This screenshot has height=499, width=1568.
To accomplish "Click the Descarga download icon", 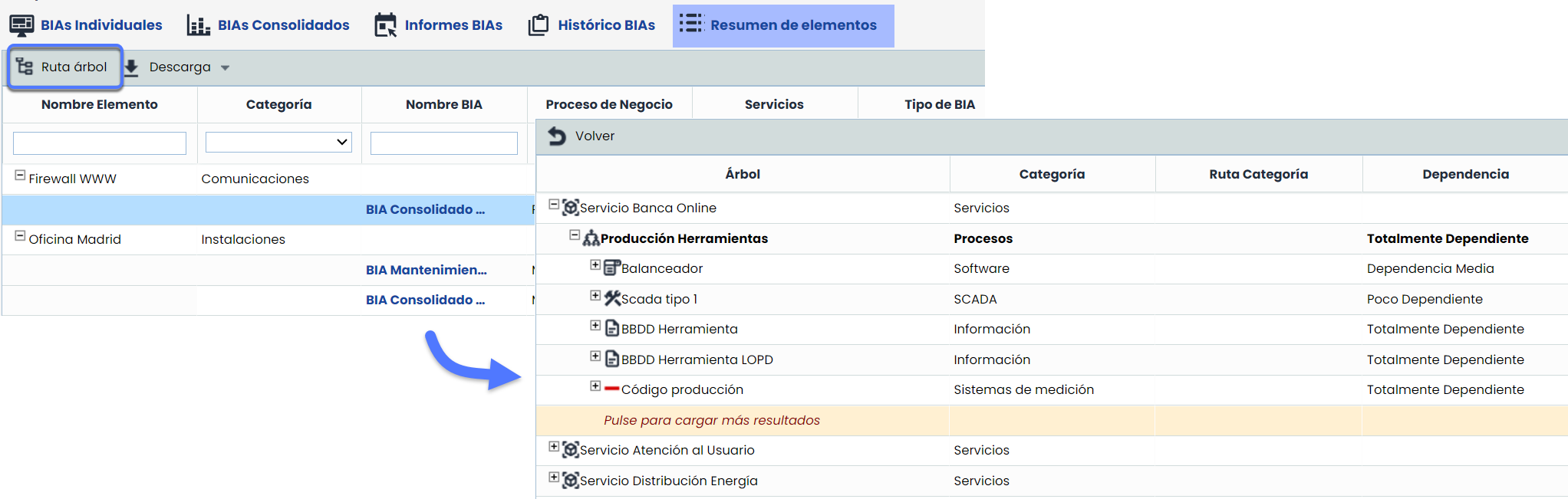I will [131, 67].
